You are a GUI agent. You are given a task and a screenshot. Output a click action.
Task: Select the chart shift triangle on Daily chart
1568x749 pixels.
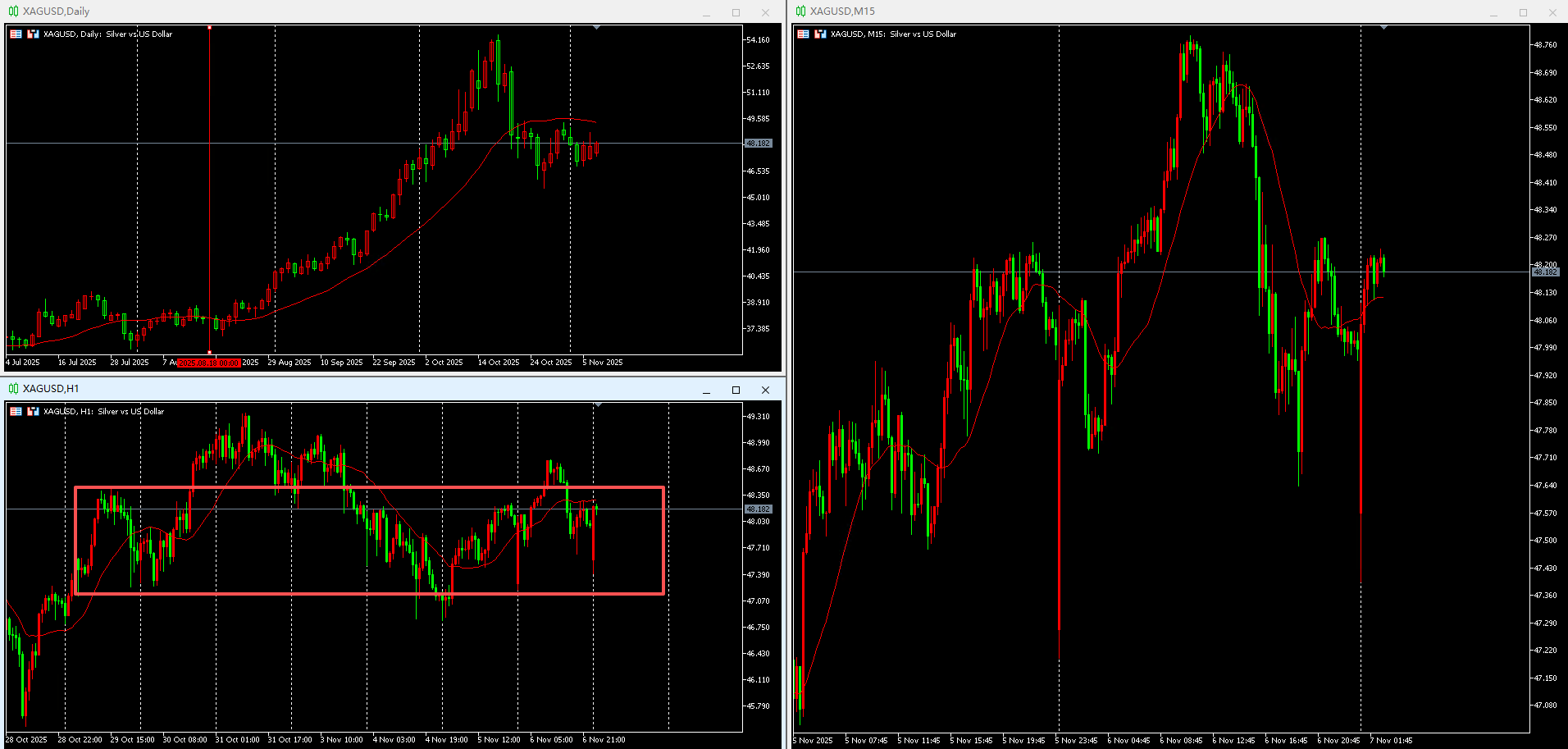tap(597, 28)
